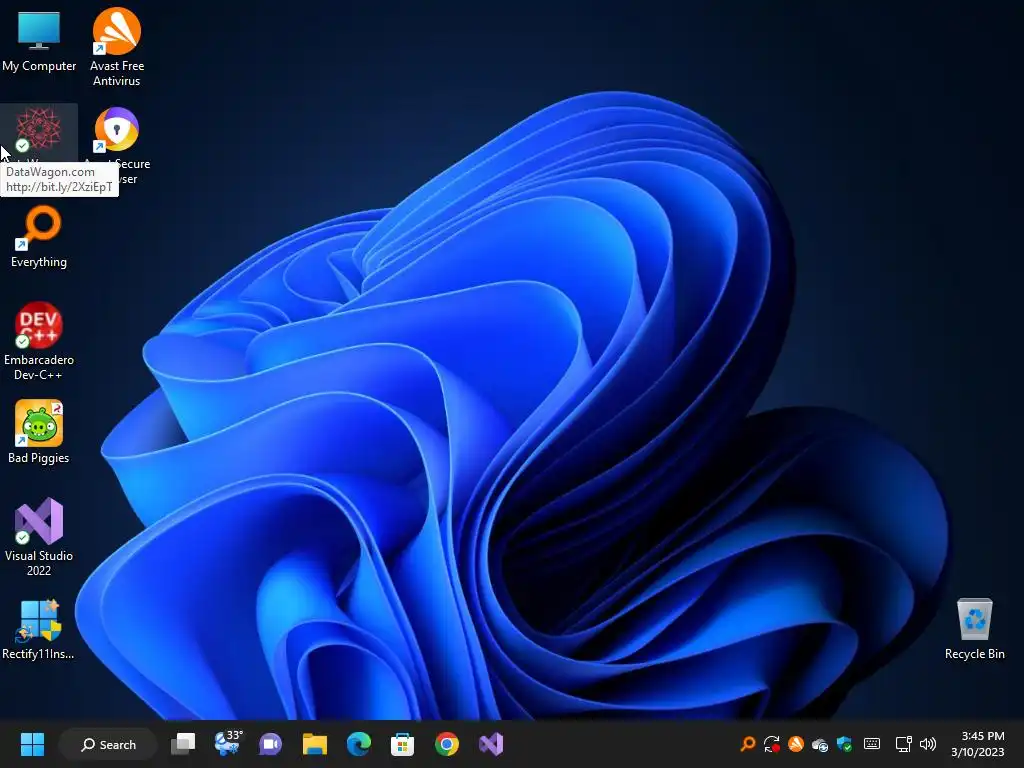Click the OneDrive cloud sync tray icon

820,744
